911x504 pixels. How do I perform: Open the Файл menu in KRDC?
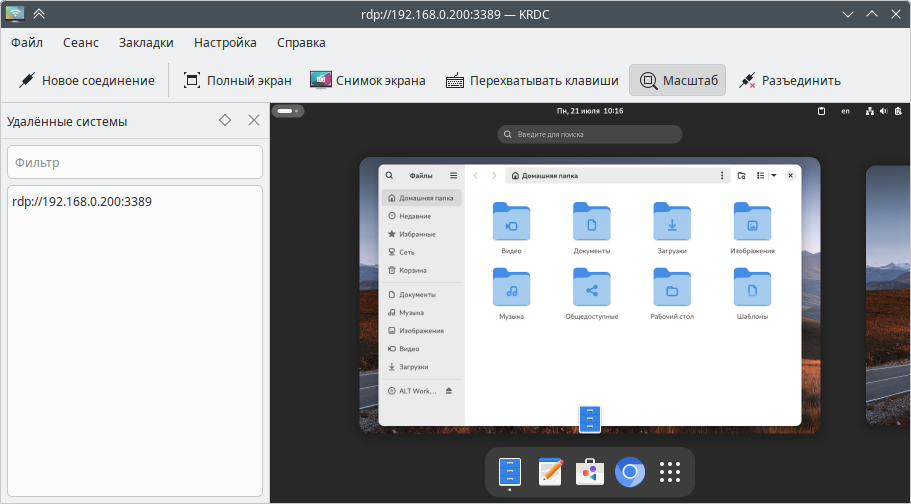(x=27, y=42)
